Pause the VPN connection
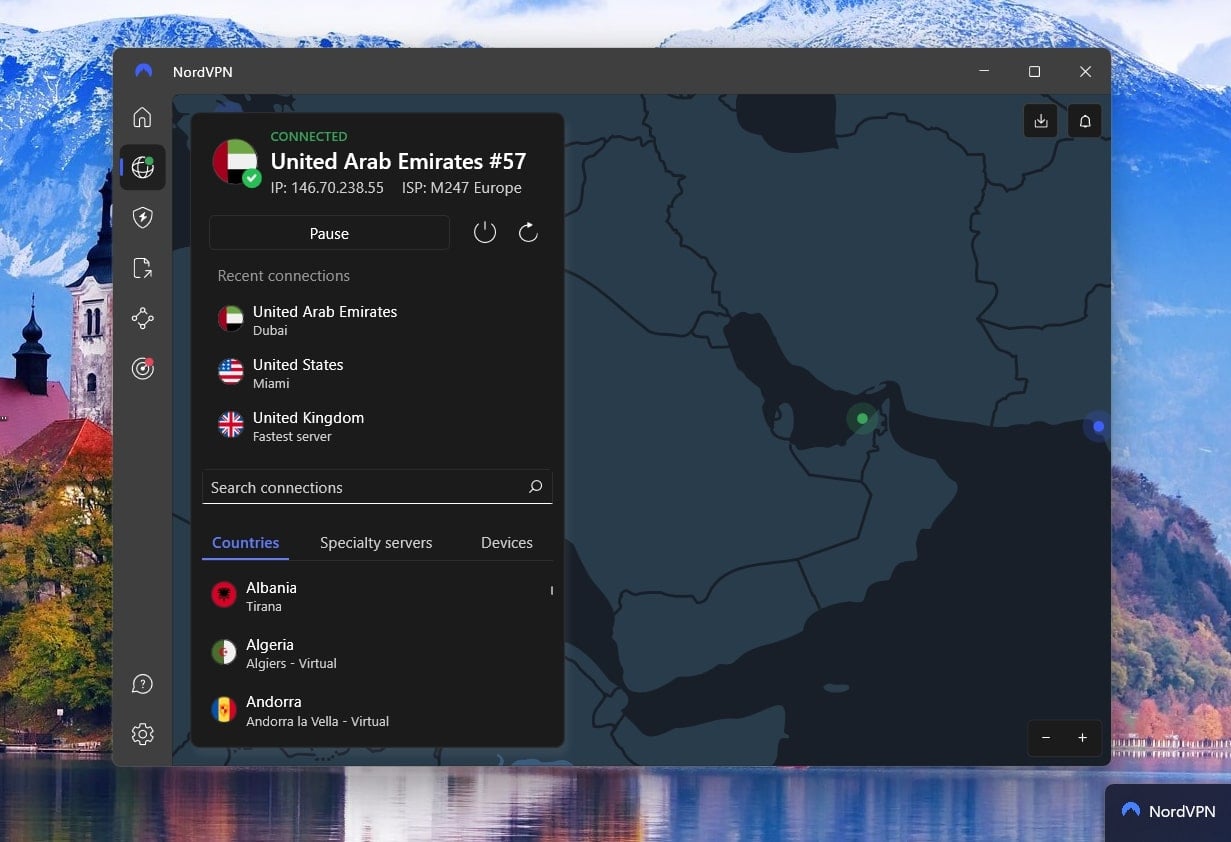 [x=329, y=233]
